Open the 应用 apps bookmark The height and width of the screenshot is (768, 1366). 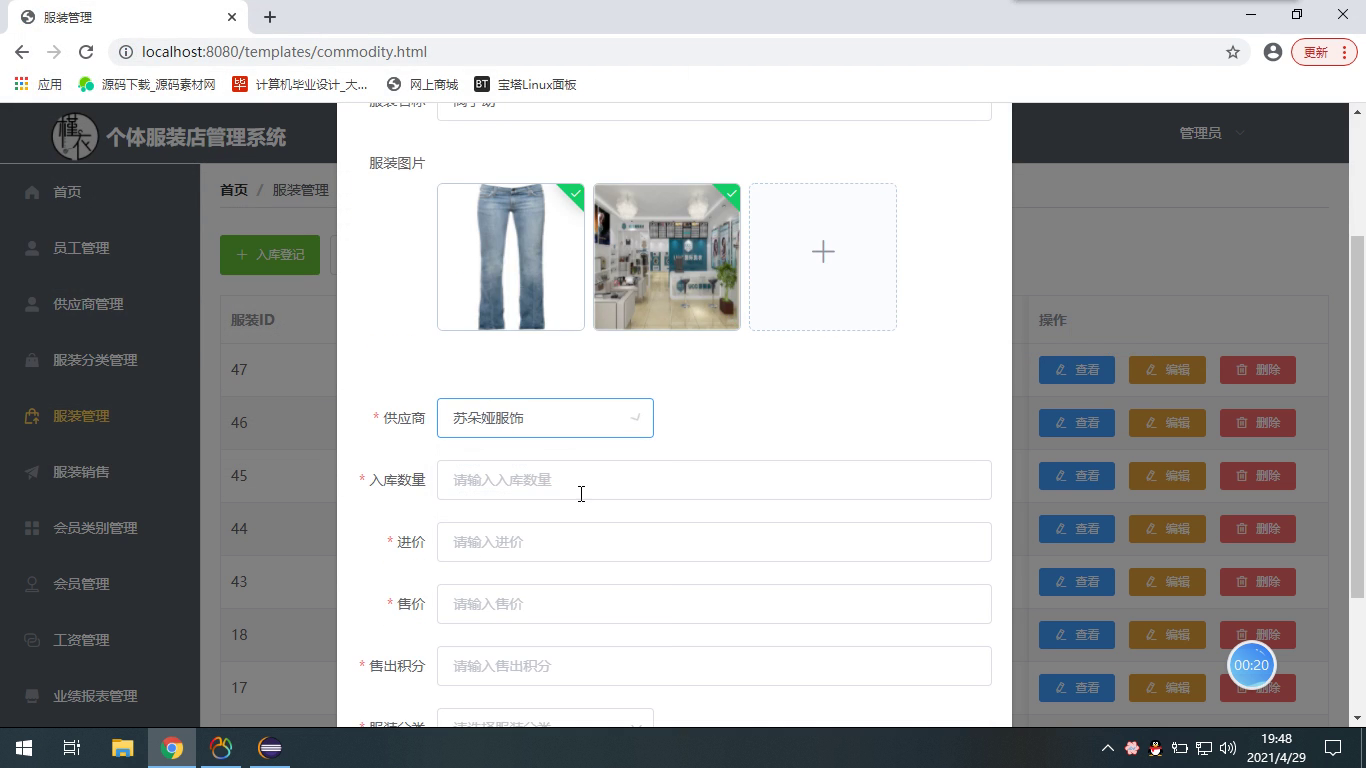click(x=38, y=85)
